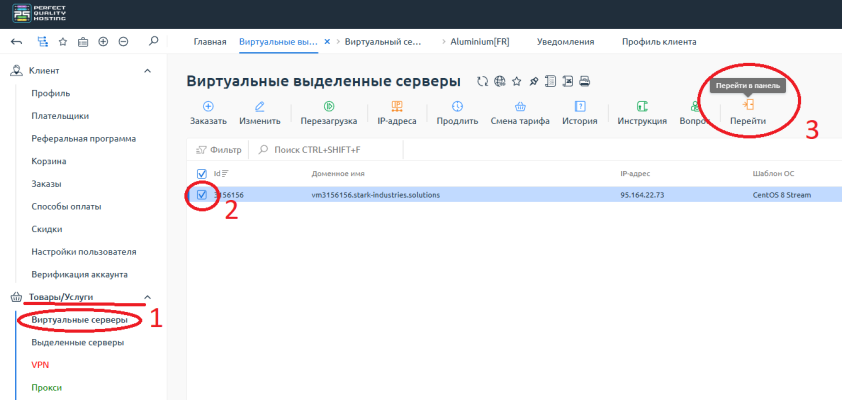This screenshot has height=400, width=842.
Task: Click the Перейти panel login icon
Action: (747, 105)
